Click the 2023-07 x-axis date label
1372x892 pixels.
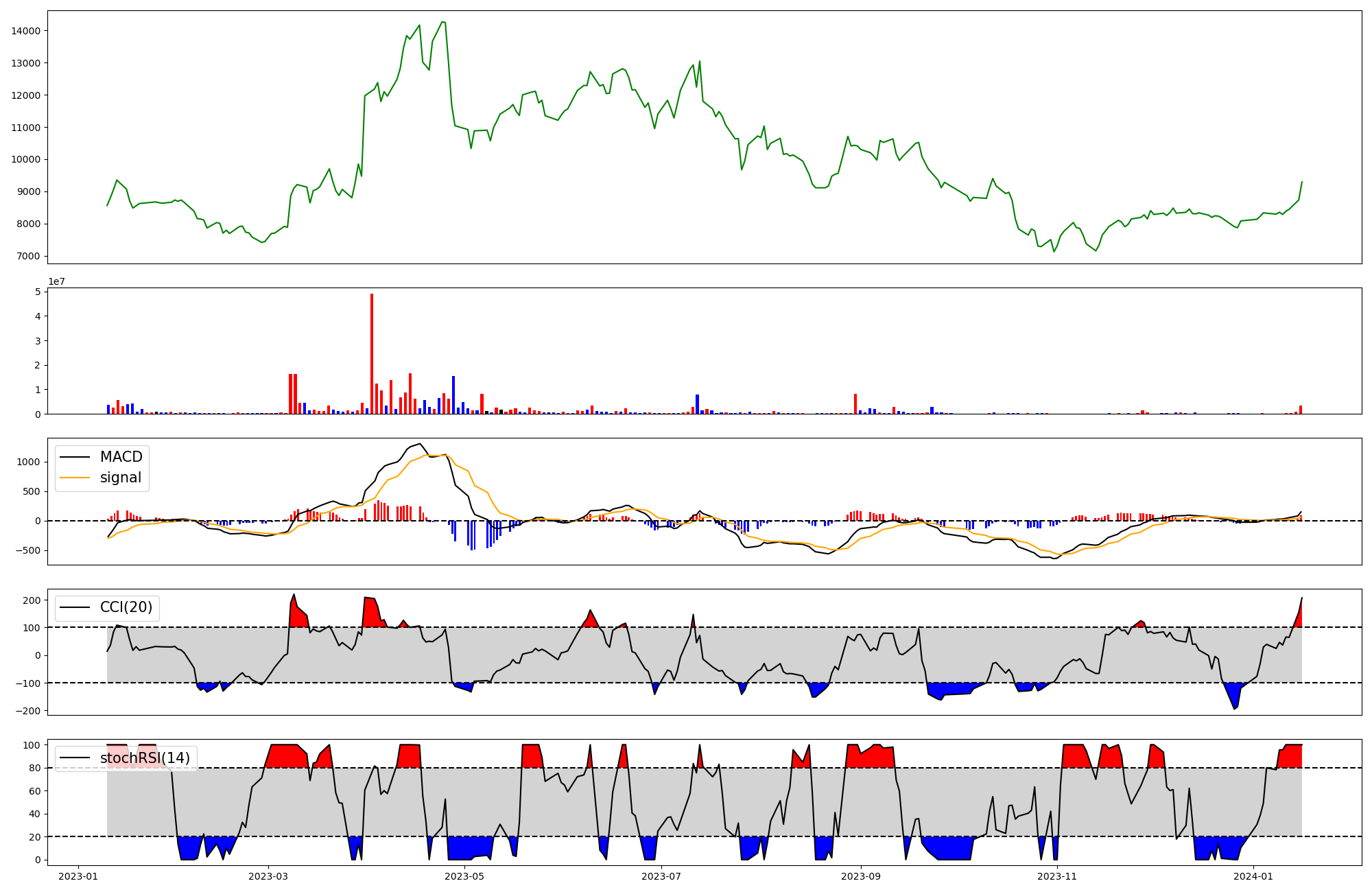pyautogui.click(x=661, y=876)
